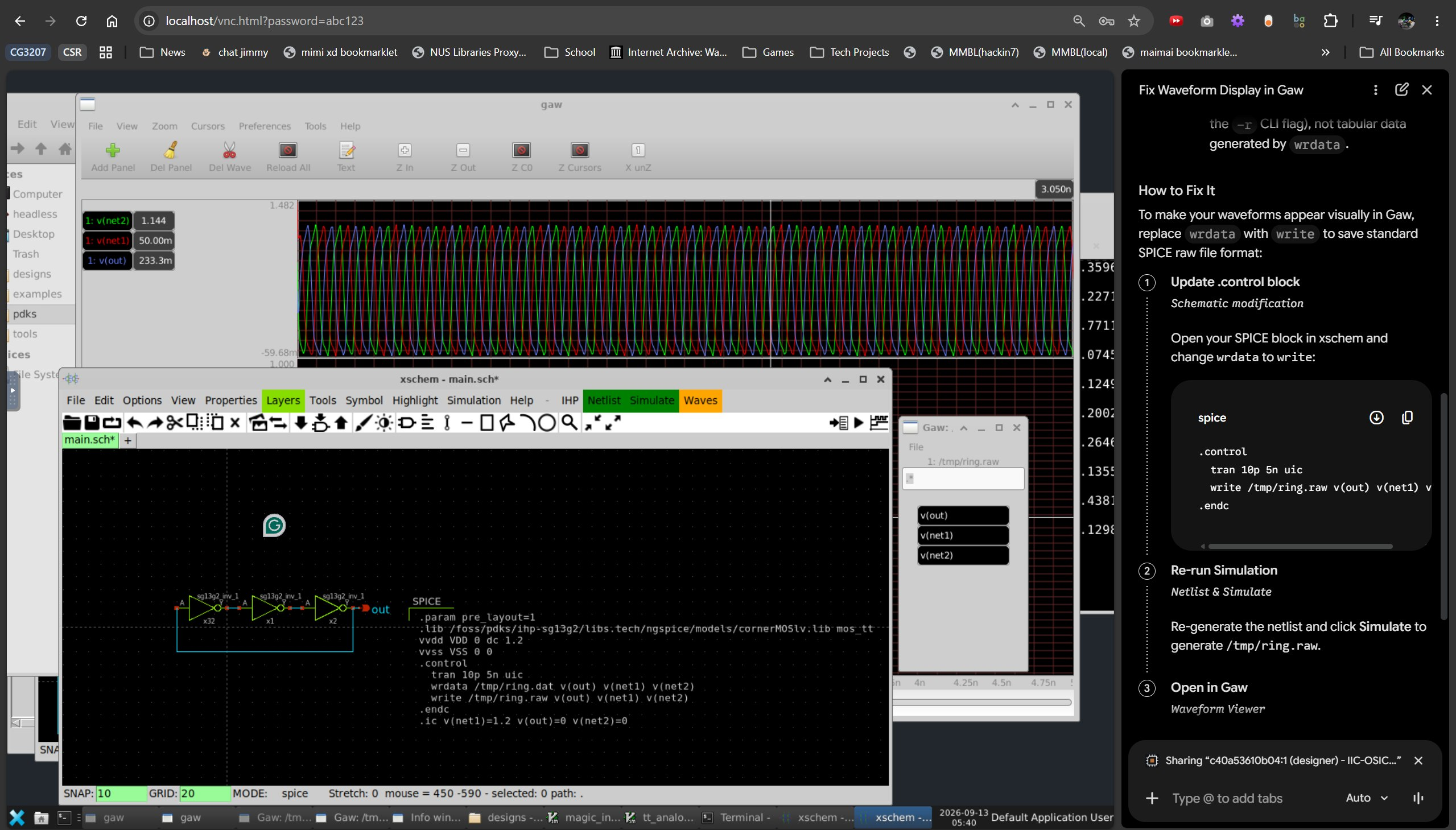Screen dimensions: 1456x830
Task: Click the Open file icon in xschem toolbar
Action: pyautogui.click(x=72, y=423)
